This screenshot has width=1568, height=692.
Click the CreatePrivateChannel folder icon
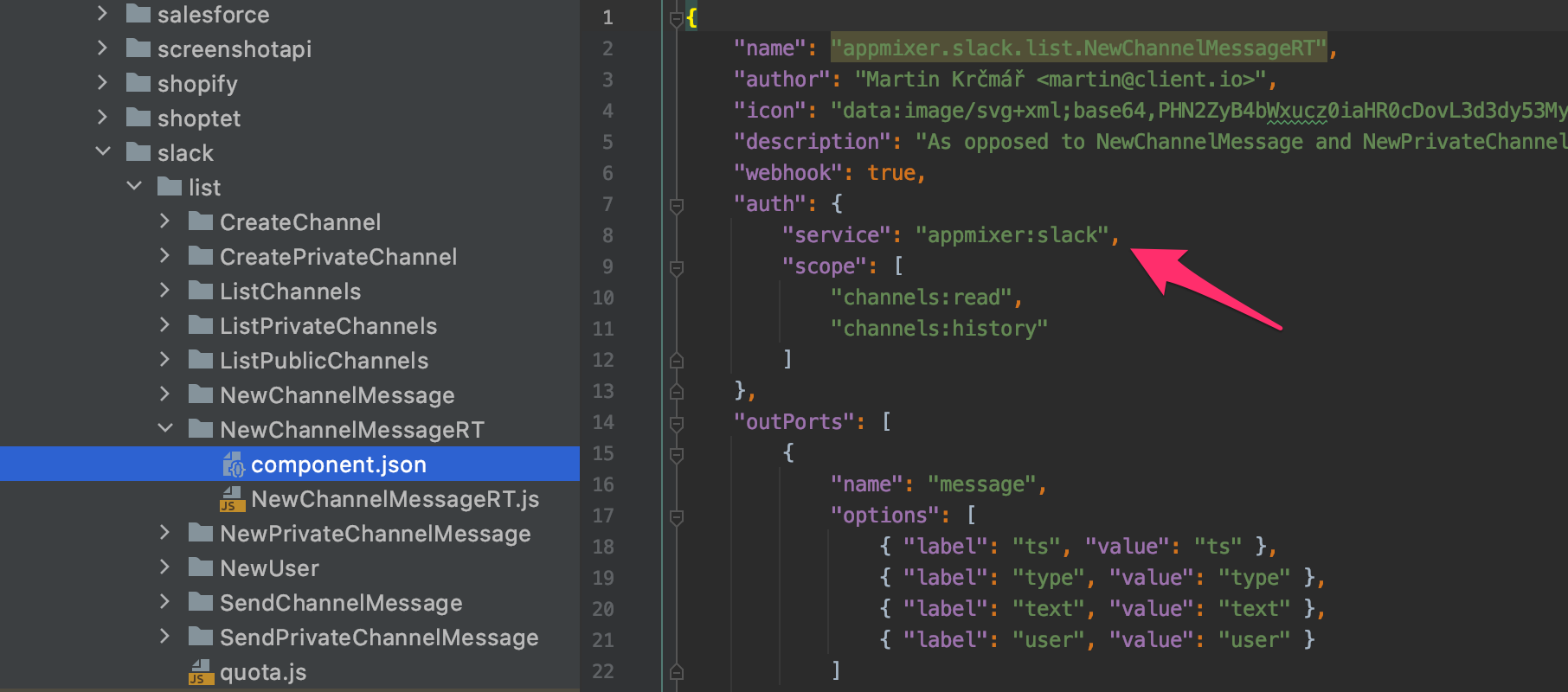(x=201, y=256)
